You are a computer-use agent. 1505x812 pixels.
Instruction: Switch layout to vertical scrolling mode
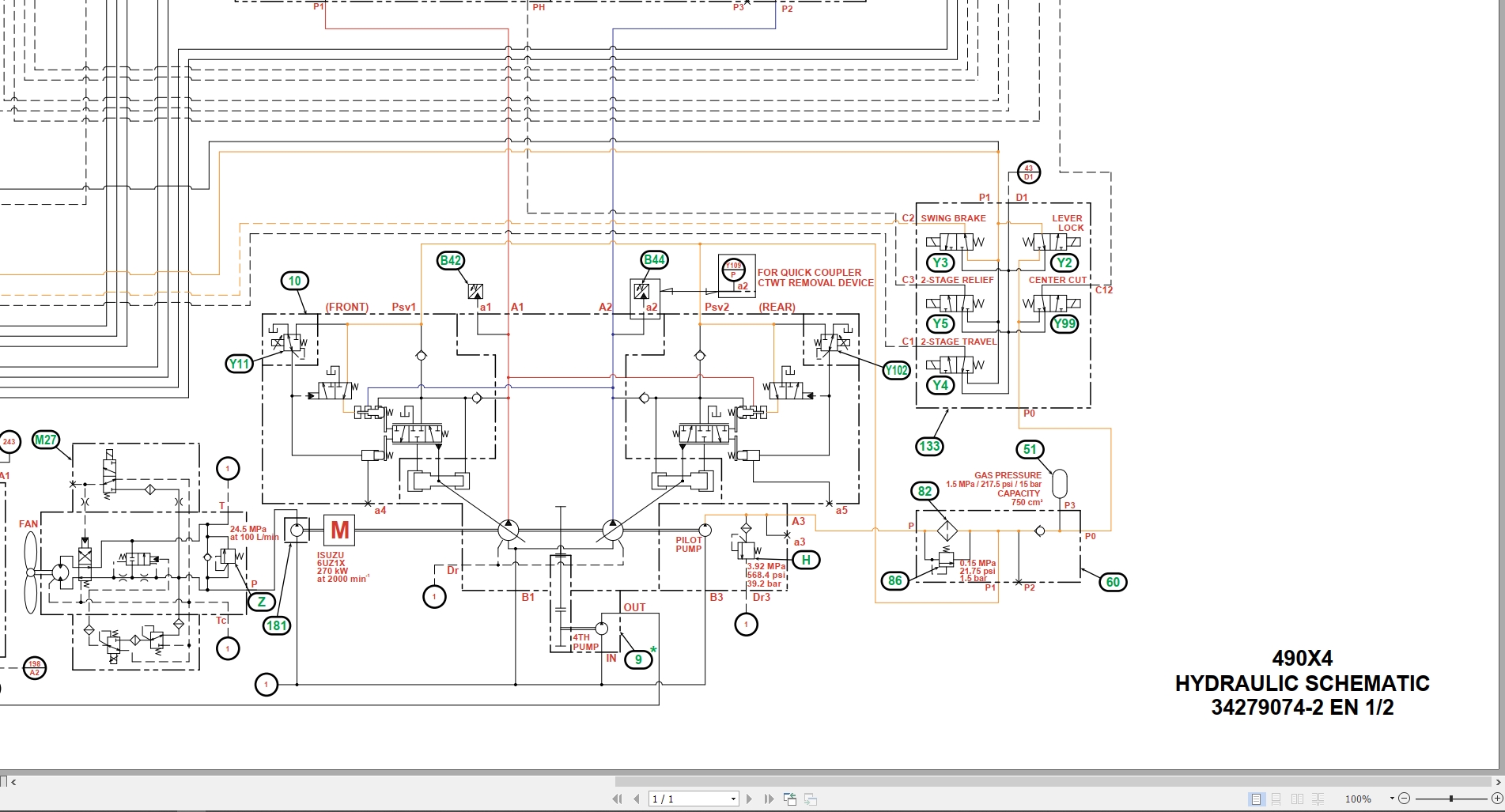tap(1276, 799)
